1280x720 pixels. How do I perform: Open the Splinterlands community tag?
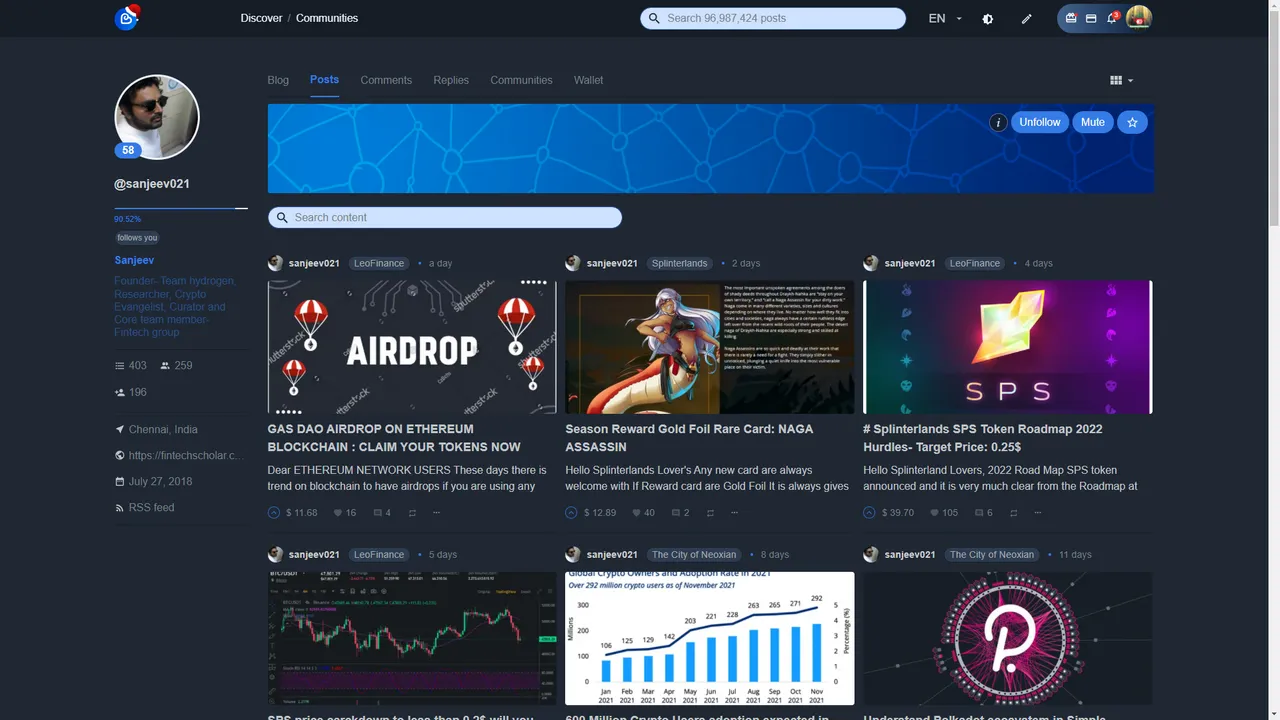(x=679, y=263)
